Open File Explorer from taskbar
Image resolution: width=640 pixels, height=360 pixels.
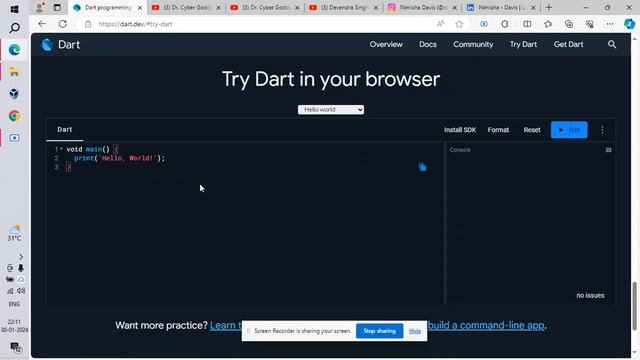coord(14,72)
